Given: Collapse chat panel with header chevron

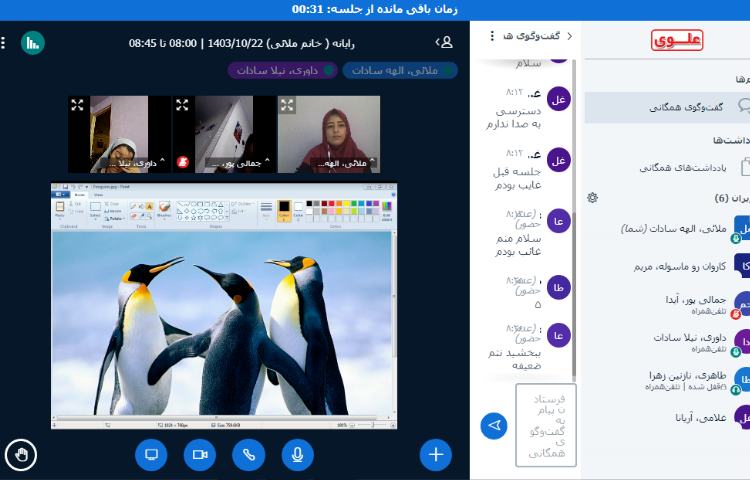Looking at the screenshot, I should click(x=569, y=36).
